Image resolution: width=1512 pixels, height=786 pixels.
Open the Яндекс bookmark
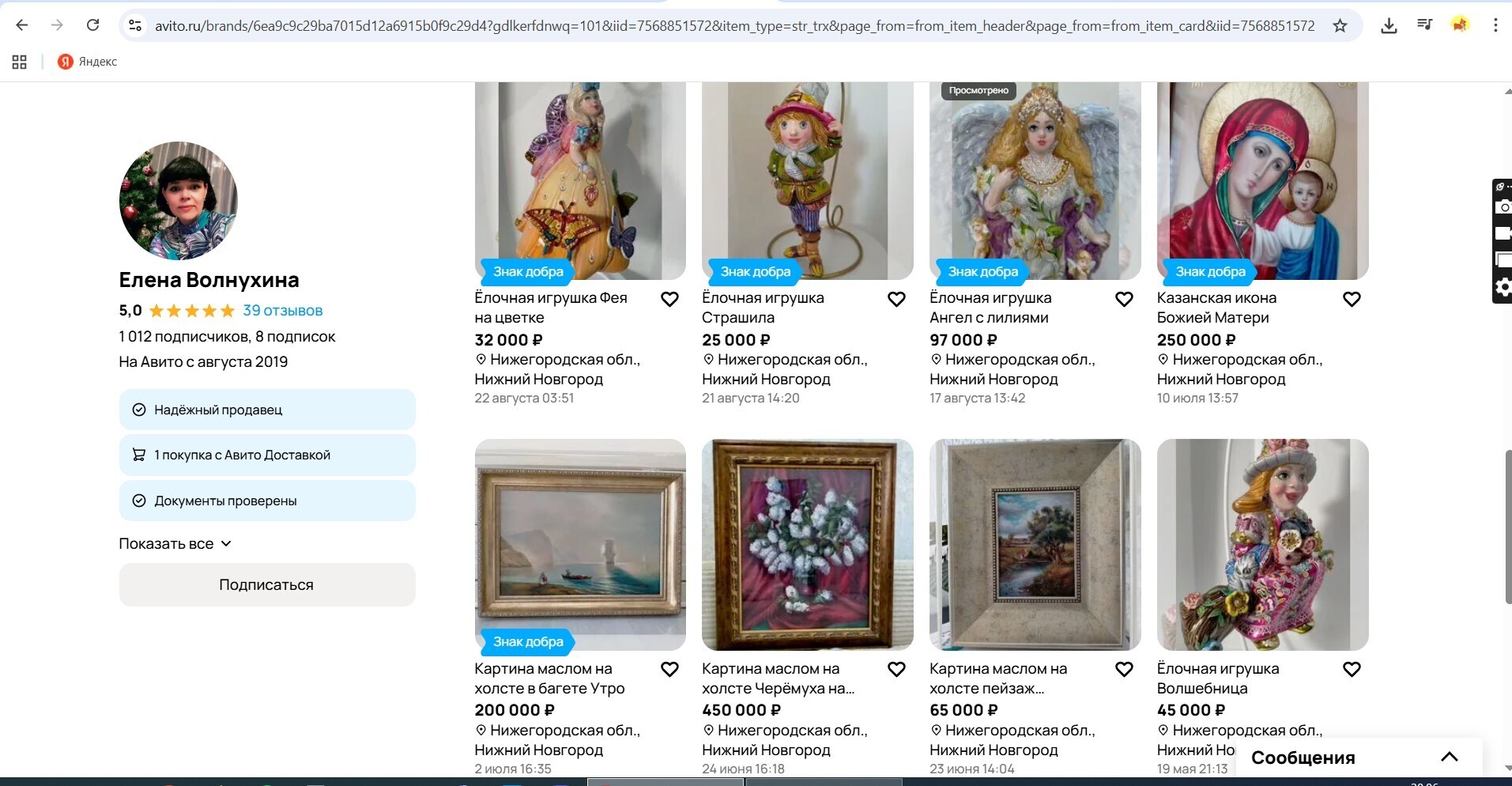(x=88, y=62)
